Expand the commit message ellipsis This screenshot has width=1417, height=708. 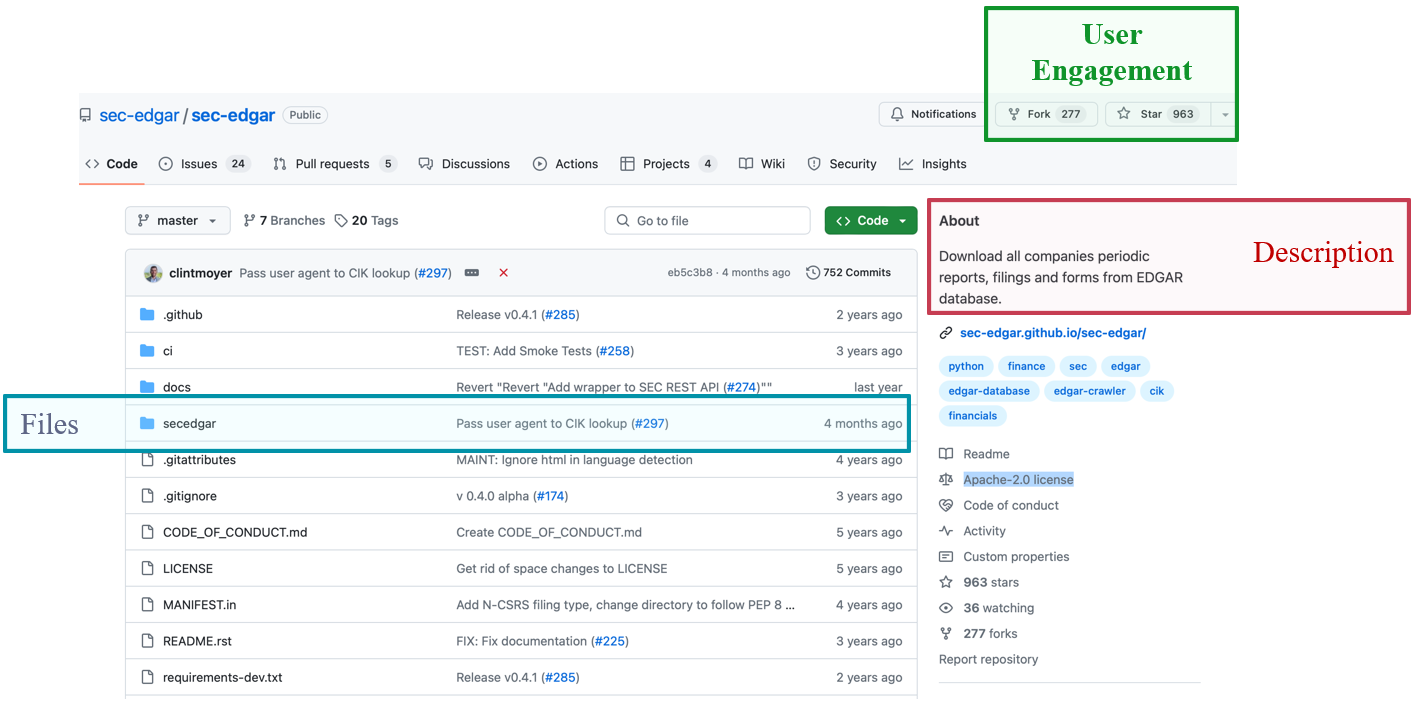(x=472, y=273)
